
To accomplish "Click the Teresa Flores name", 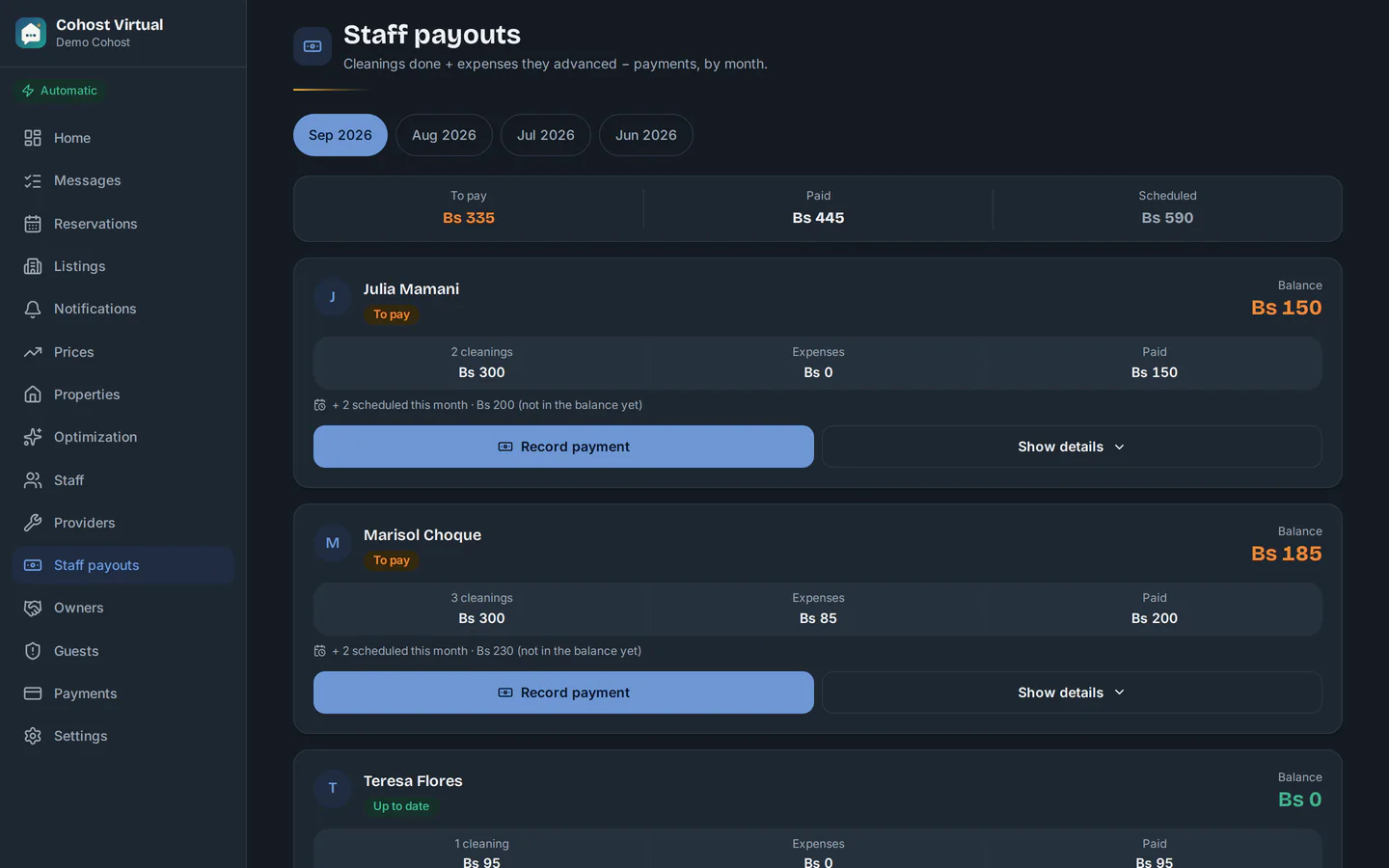I will coord(413,781).
